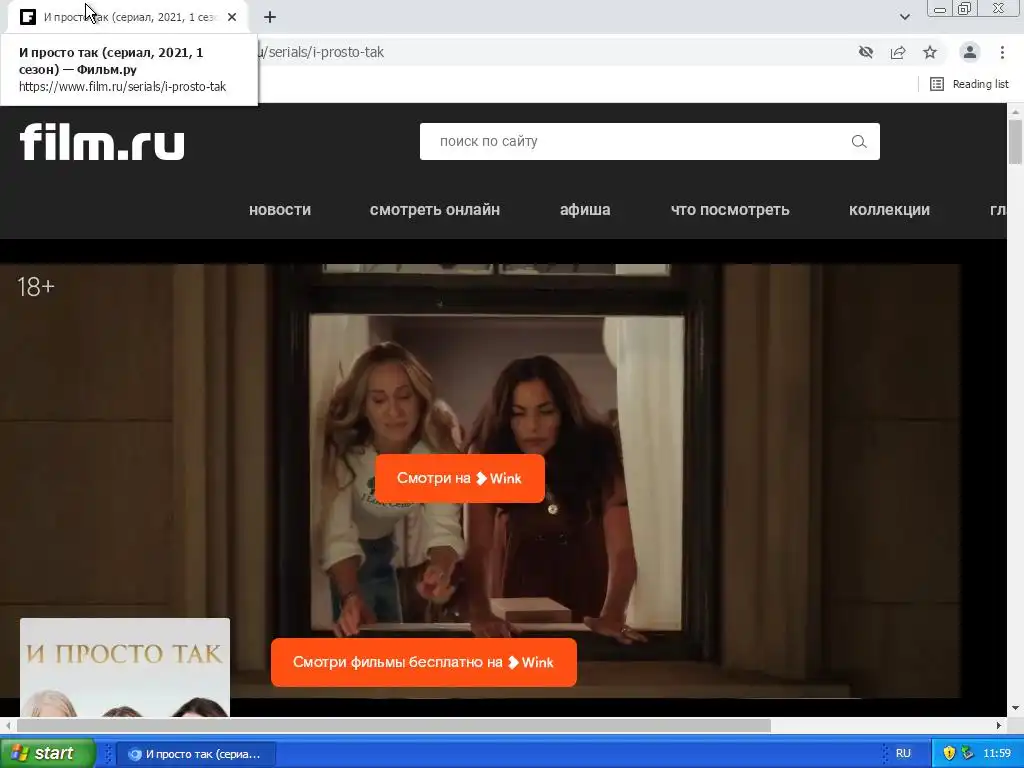Click the network tray icon beside the clock
The width and height of the screenshot is (1024, 768).
[x=967, y=754]
